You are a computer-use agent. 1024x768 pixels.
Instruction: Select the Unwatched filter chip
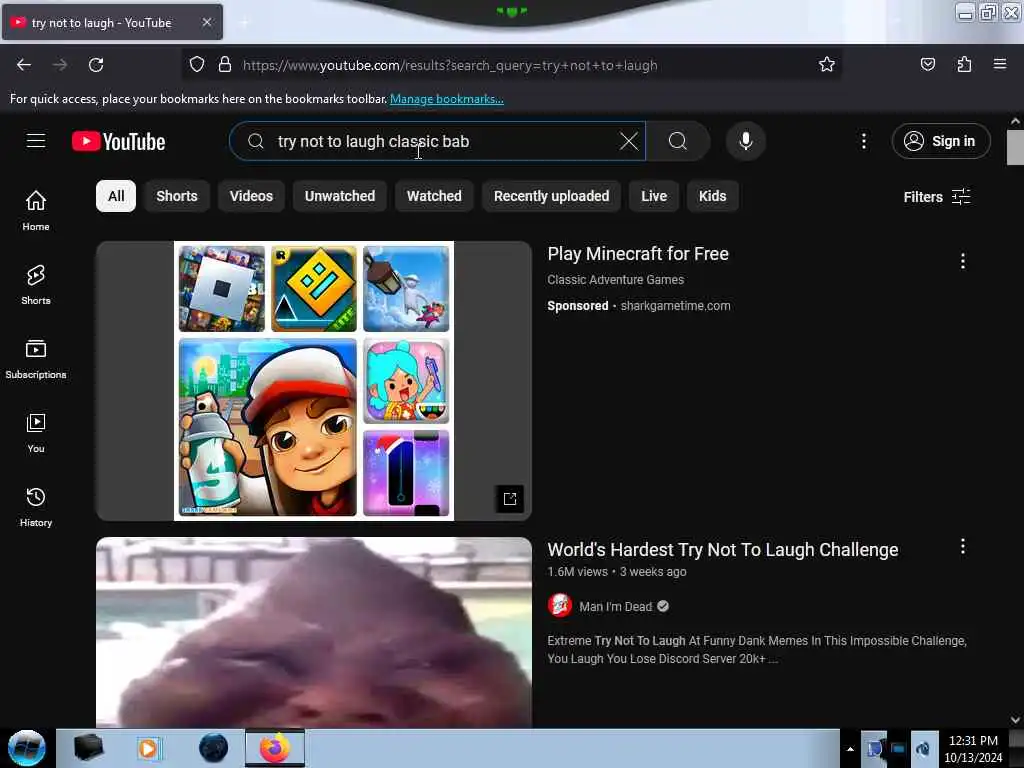tap(340, 196)
